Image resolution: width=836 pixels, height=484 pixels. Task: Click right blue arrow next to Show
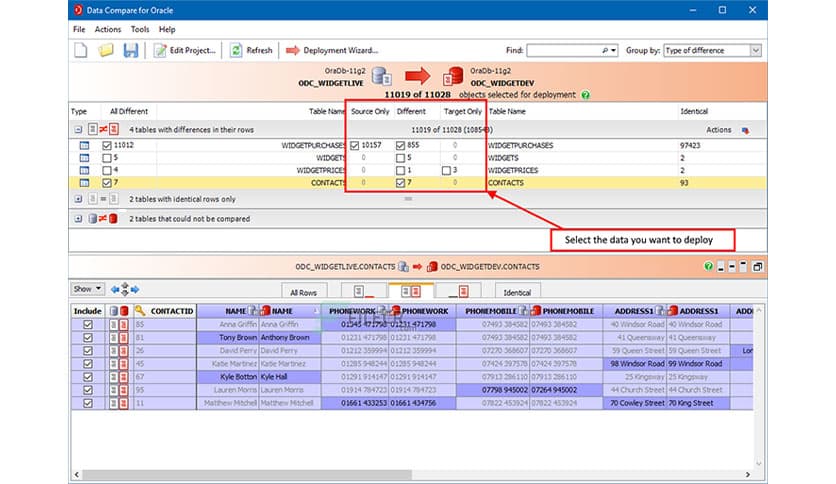click(135, 289)
